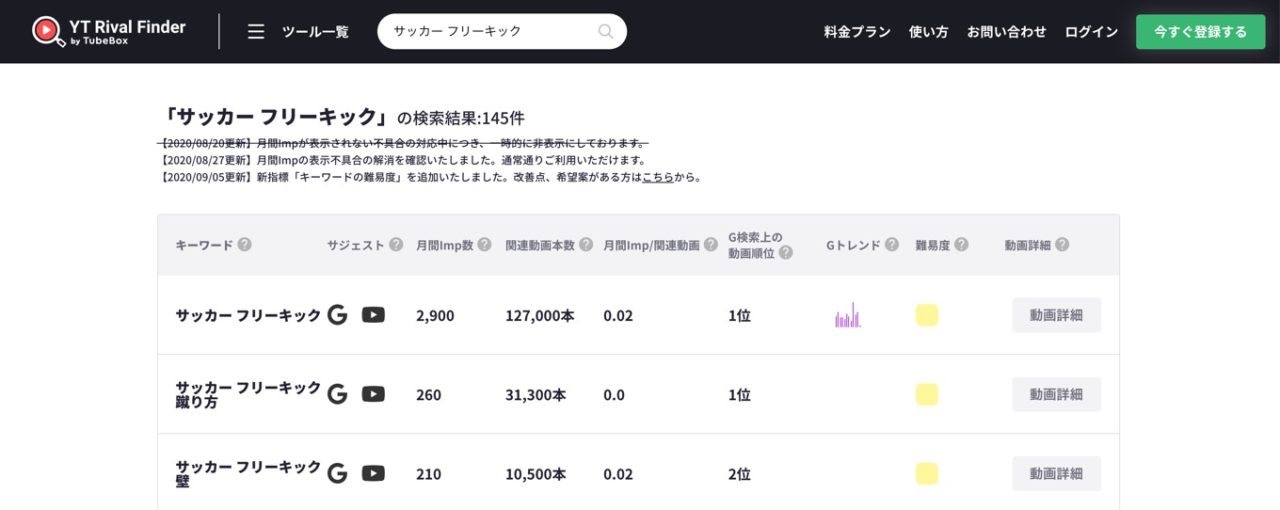Click help icon next to サジェスト header
This screenshot has height=510, width=1280.
coord(396,245)
